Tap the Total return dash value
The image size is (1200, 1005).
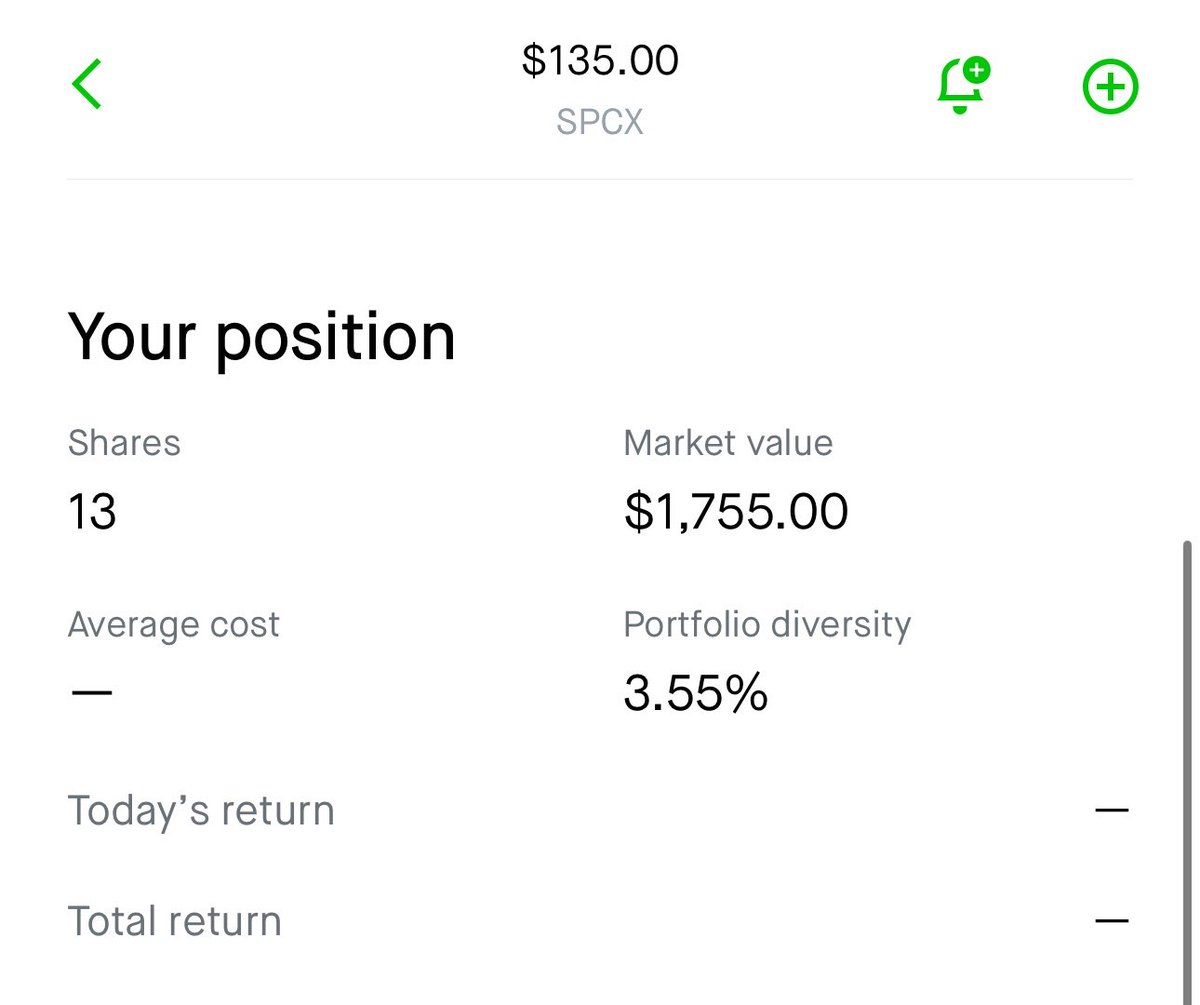click(x=1112, y=921)
